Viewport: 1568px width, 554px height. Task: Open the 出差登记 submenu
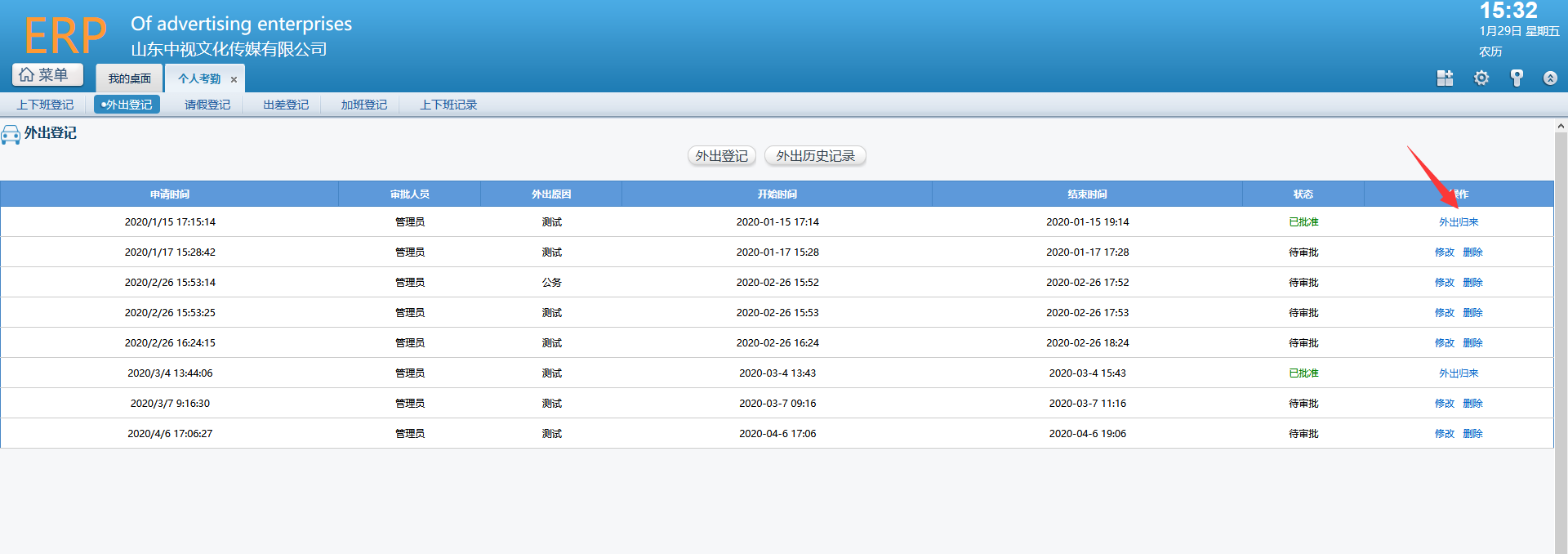point(286,105)
